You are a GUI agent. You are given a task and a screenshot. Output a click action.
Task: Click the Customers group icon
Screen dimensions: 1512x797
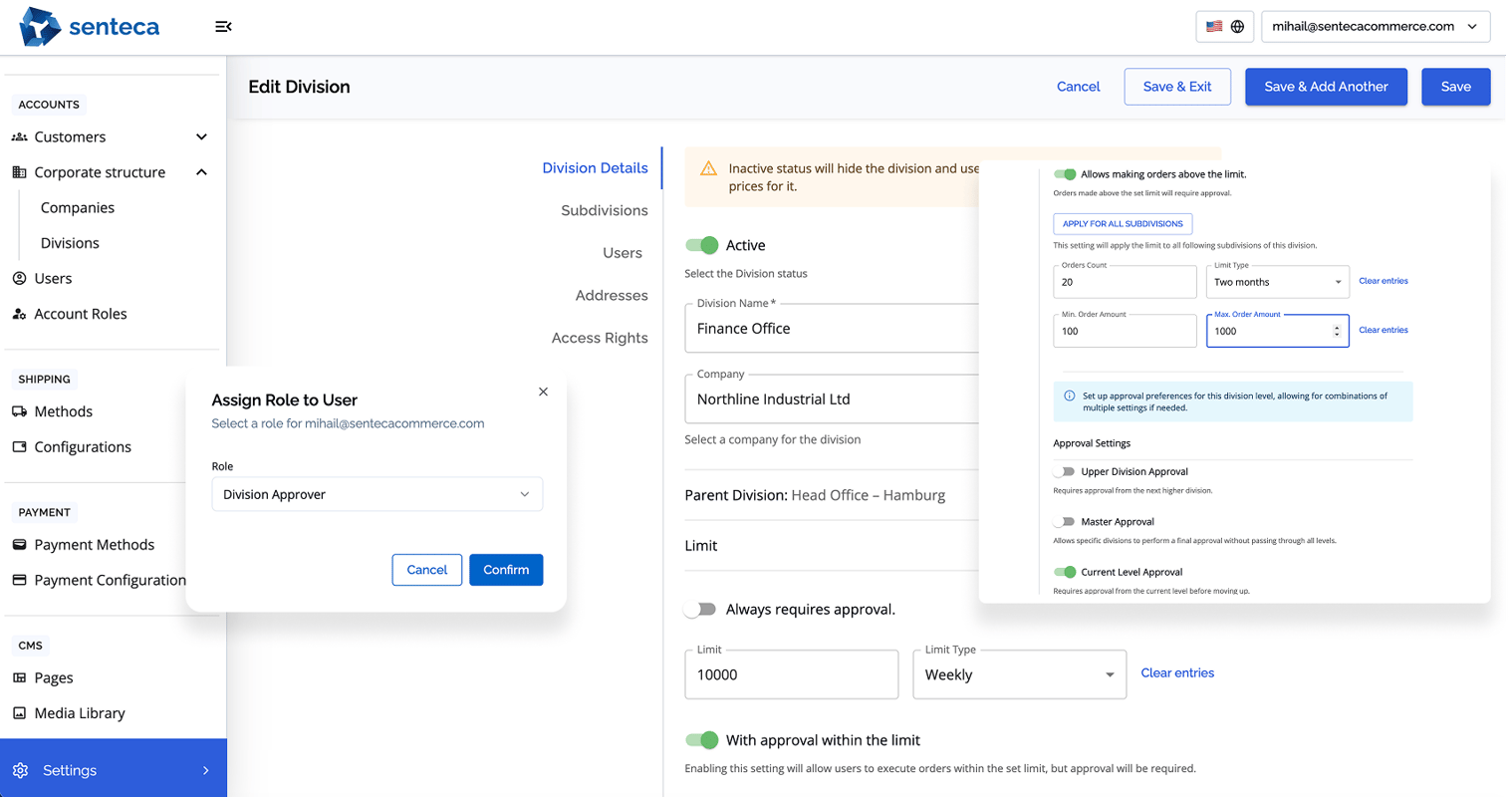(x=19, y=137)
